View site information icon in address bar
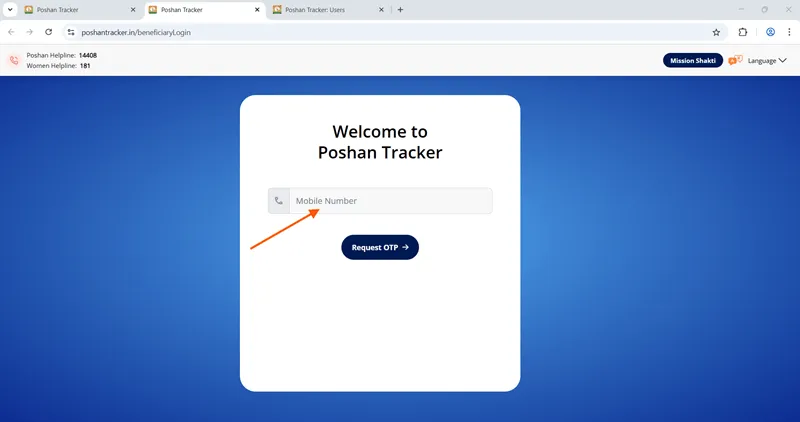This screenshot has width=800, height=422. point(71,32)
